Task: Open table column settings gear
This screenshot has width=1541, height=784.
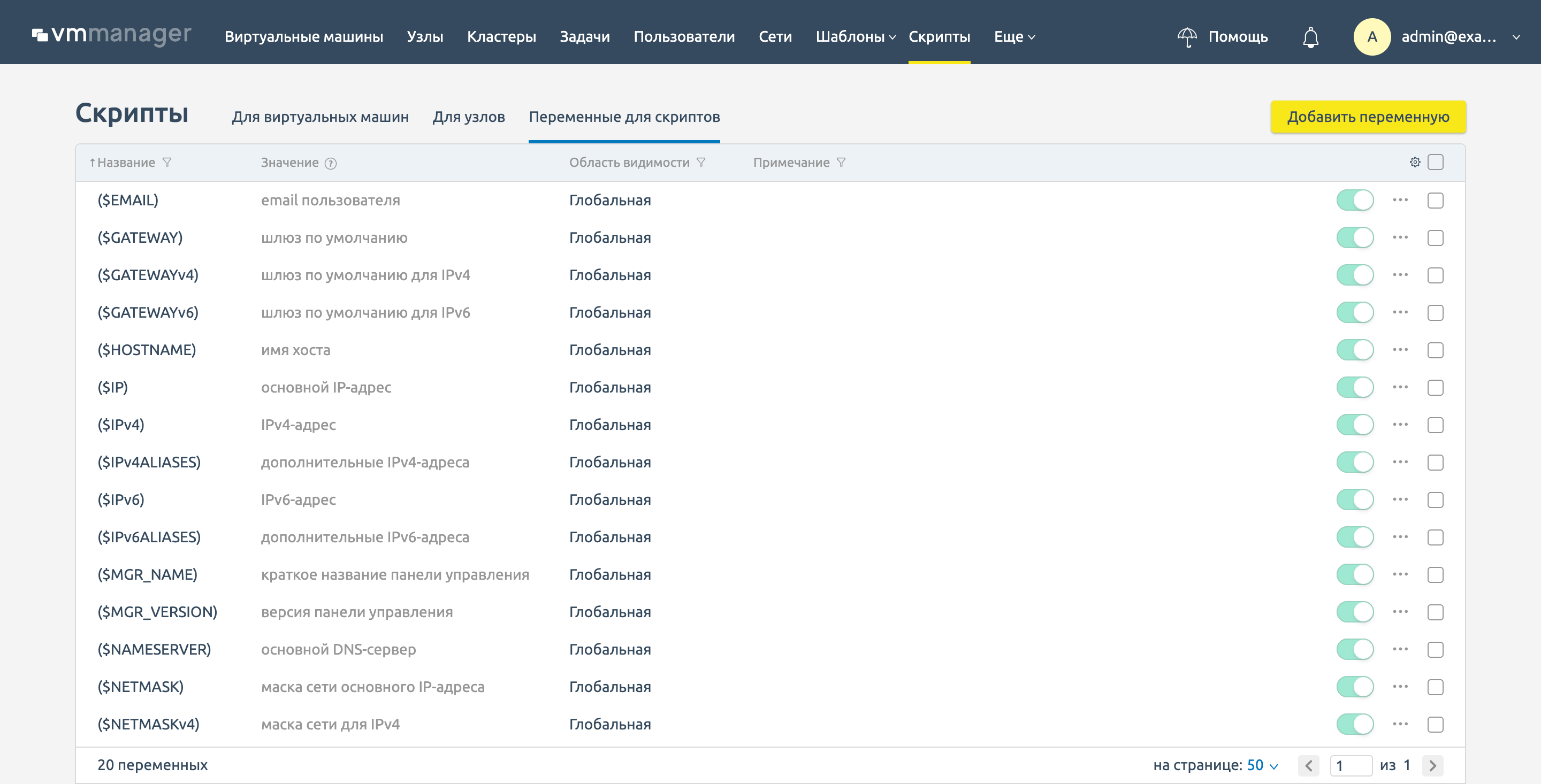Action: click(x=1415, y=162)
